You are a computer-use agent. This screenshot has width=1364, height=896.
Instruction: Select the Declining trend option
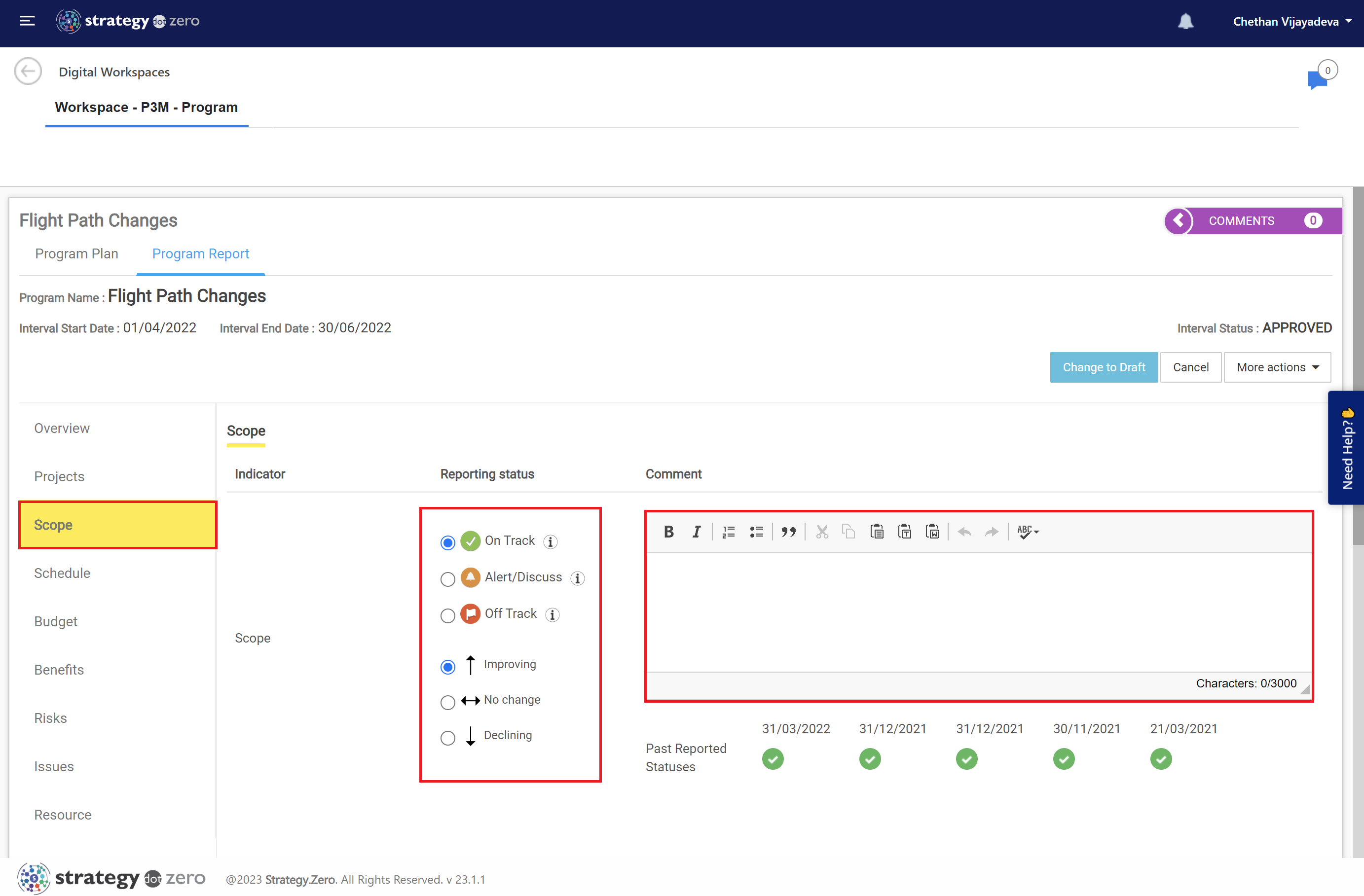click(x=447, y=737)
